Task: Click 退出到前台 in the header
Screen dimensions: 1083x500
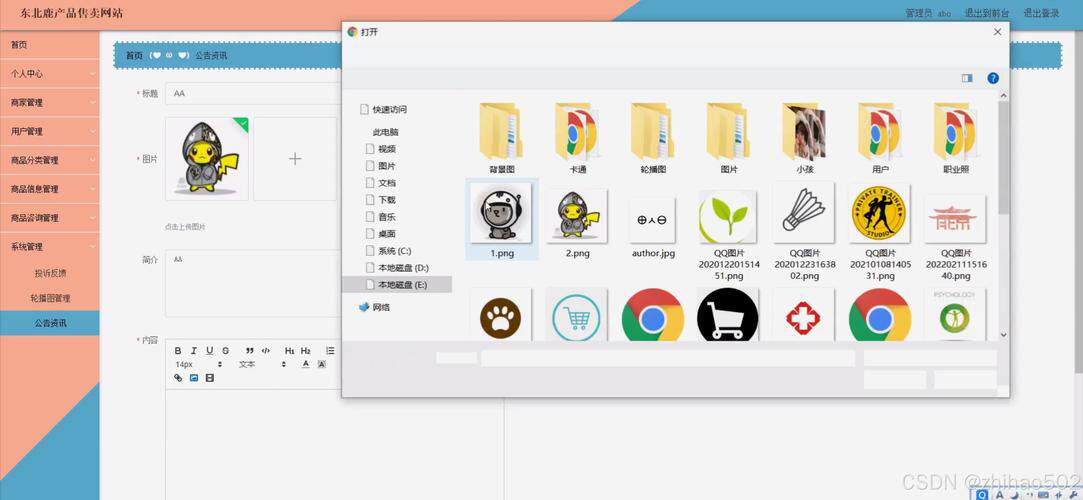Action: pyautogui.click(x=986, y=13)
